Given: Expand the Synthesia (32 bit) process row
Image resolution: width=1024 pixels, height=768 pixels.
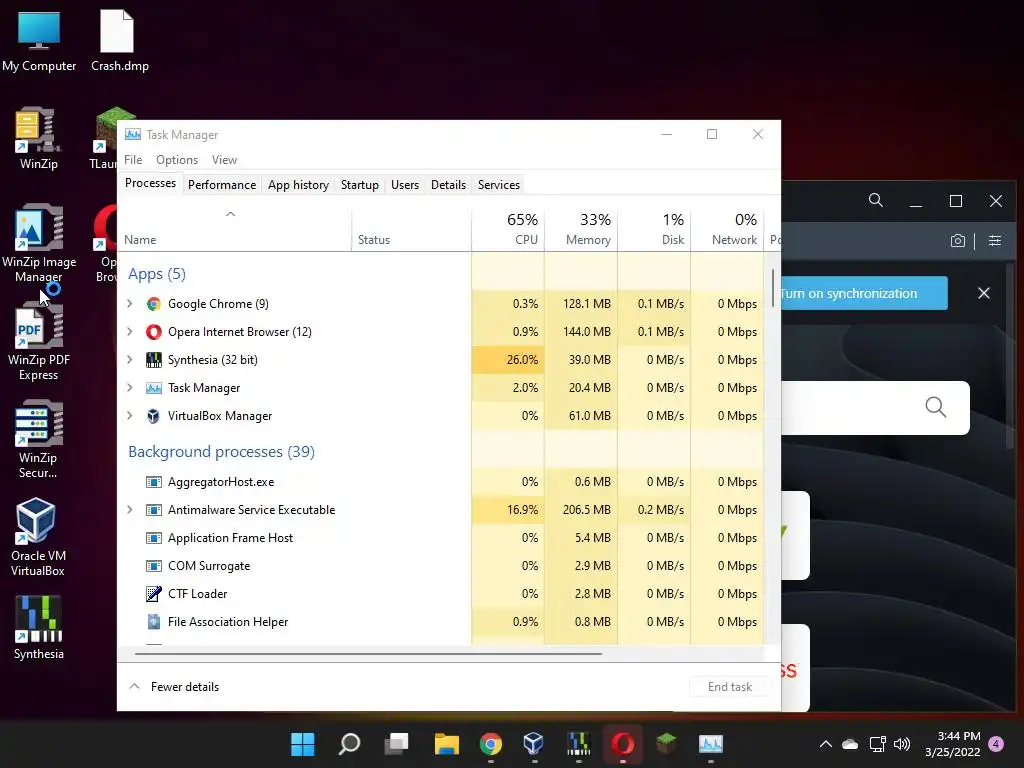Looking at the screenshot, I should (129, 360).
